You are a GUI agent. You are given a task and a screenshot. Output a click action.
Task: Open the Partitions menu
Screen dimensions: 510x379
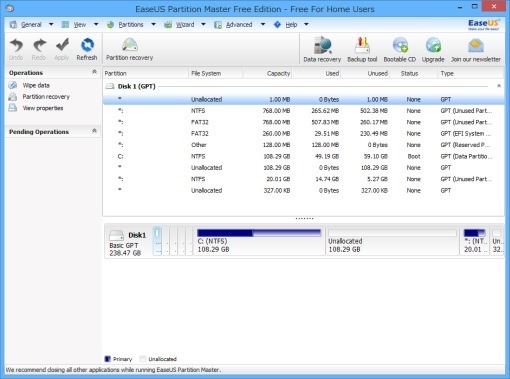pos(131,24)
